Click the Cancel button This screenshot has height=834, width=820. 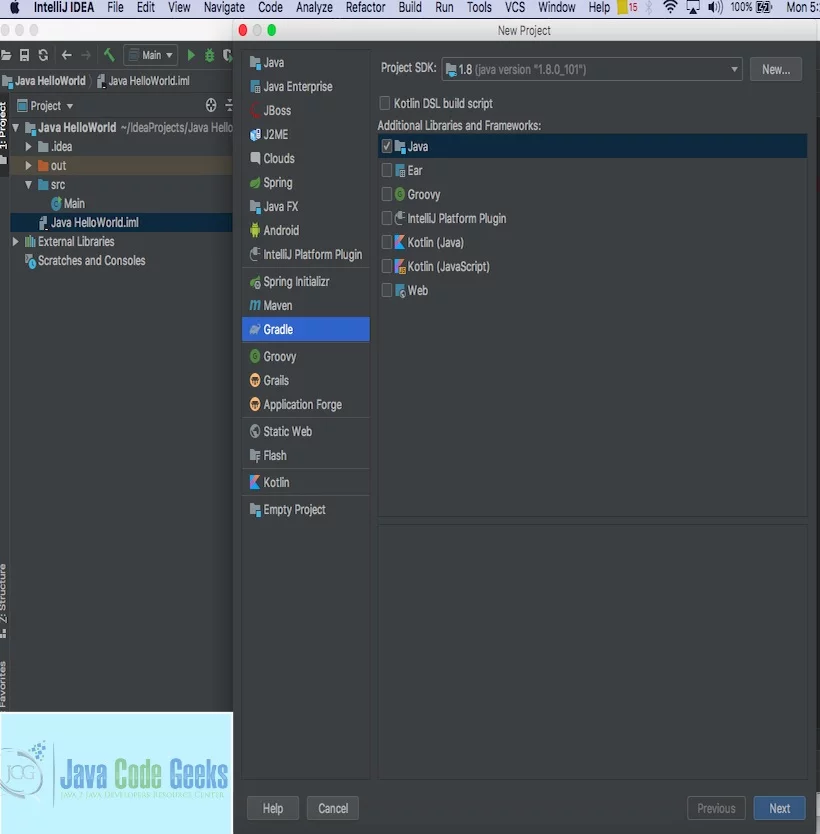point(333,808)
